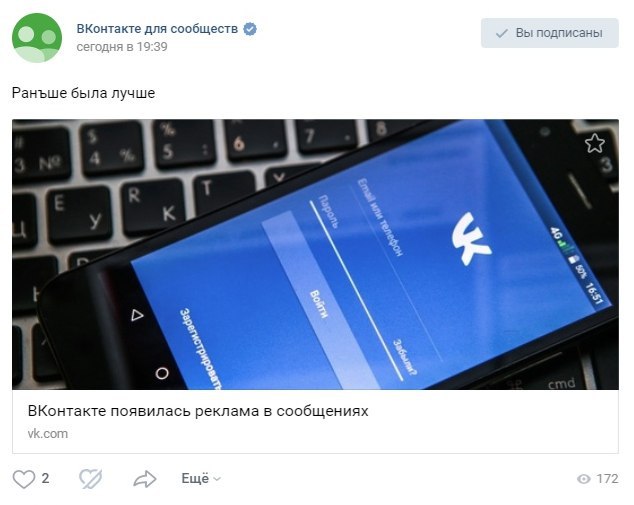Click the white link snippet footer area
The width and height of the screenshot is (634, 505).
pos(315,421)
